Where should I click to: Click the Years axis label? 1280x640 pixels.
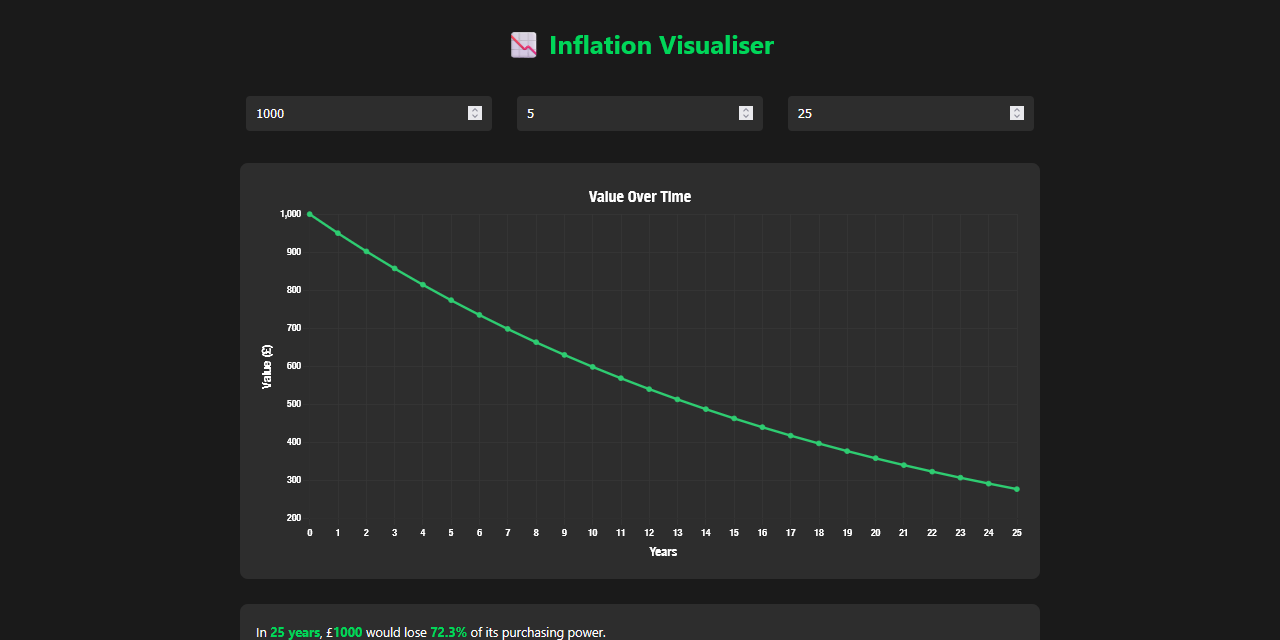click(663, 551)
